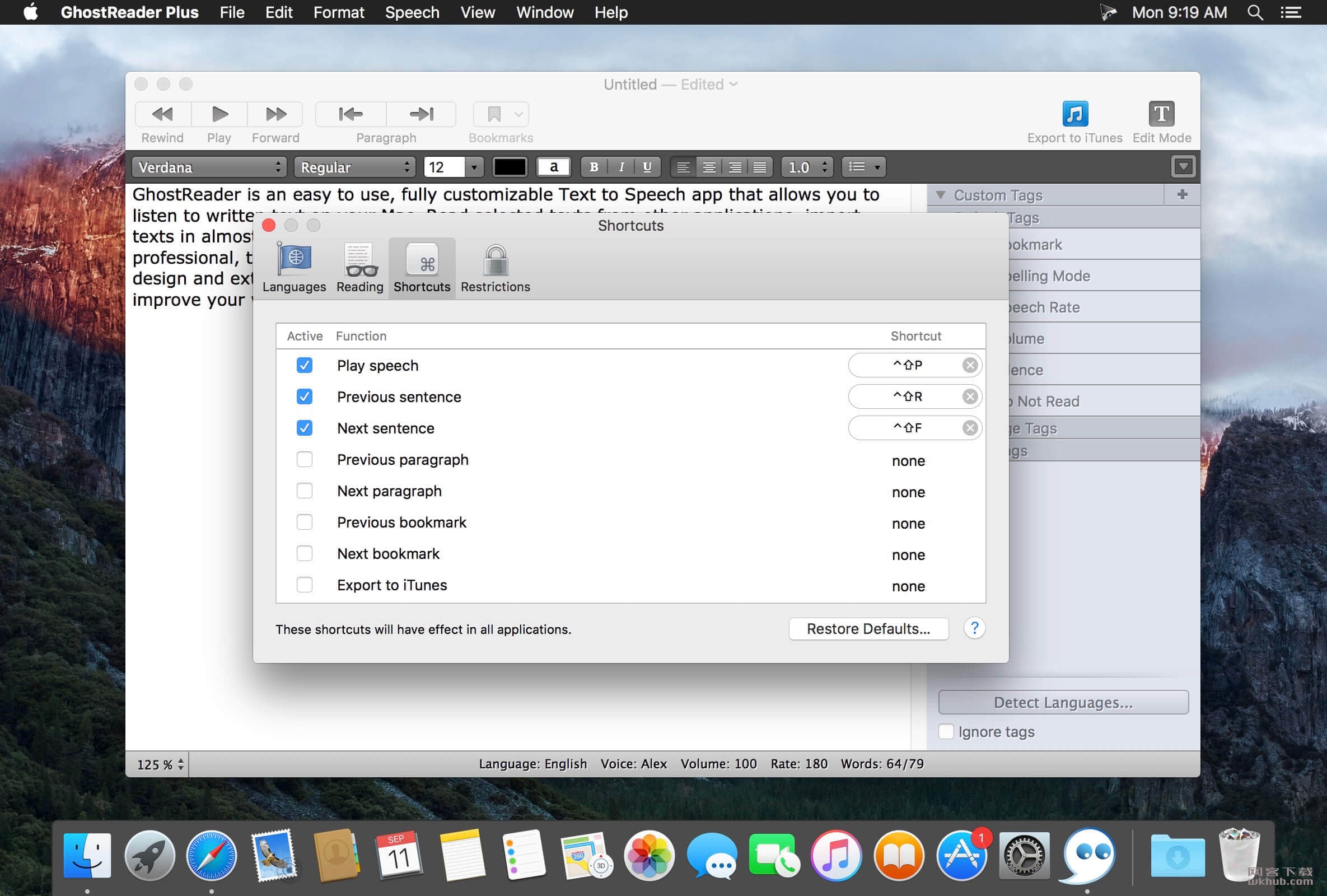The width and height of the screenshot is (1327, 896).
Task: Center align text
Action: (709, 167)
